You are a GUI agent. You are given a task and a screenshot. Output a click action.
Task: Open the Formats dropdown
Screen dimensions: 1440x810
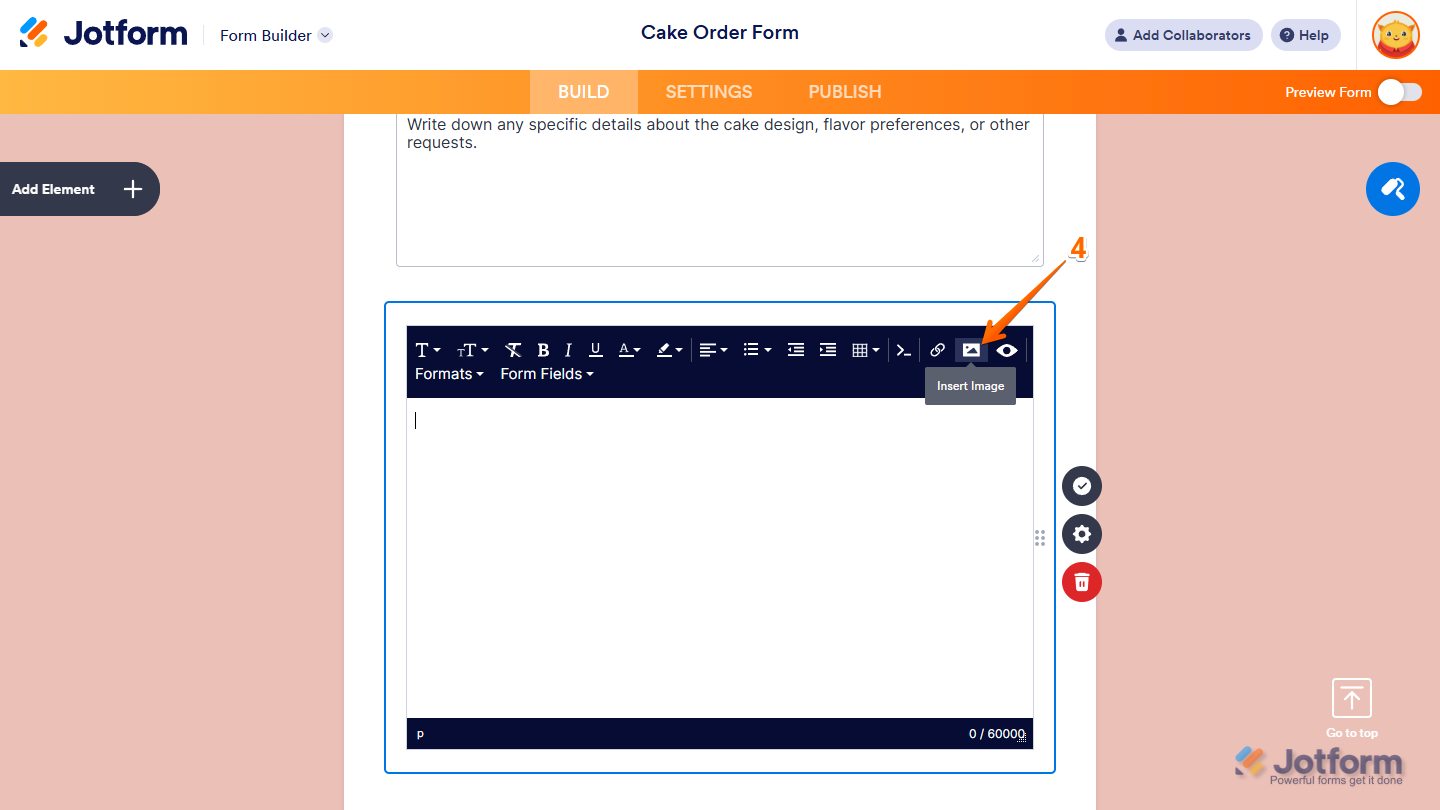(449, 373)
